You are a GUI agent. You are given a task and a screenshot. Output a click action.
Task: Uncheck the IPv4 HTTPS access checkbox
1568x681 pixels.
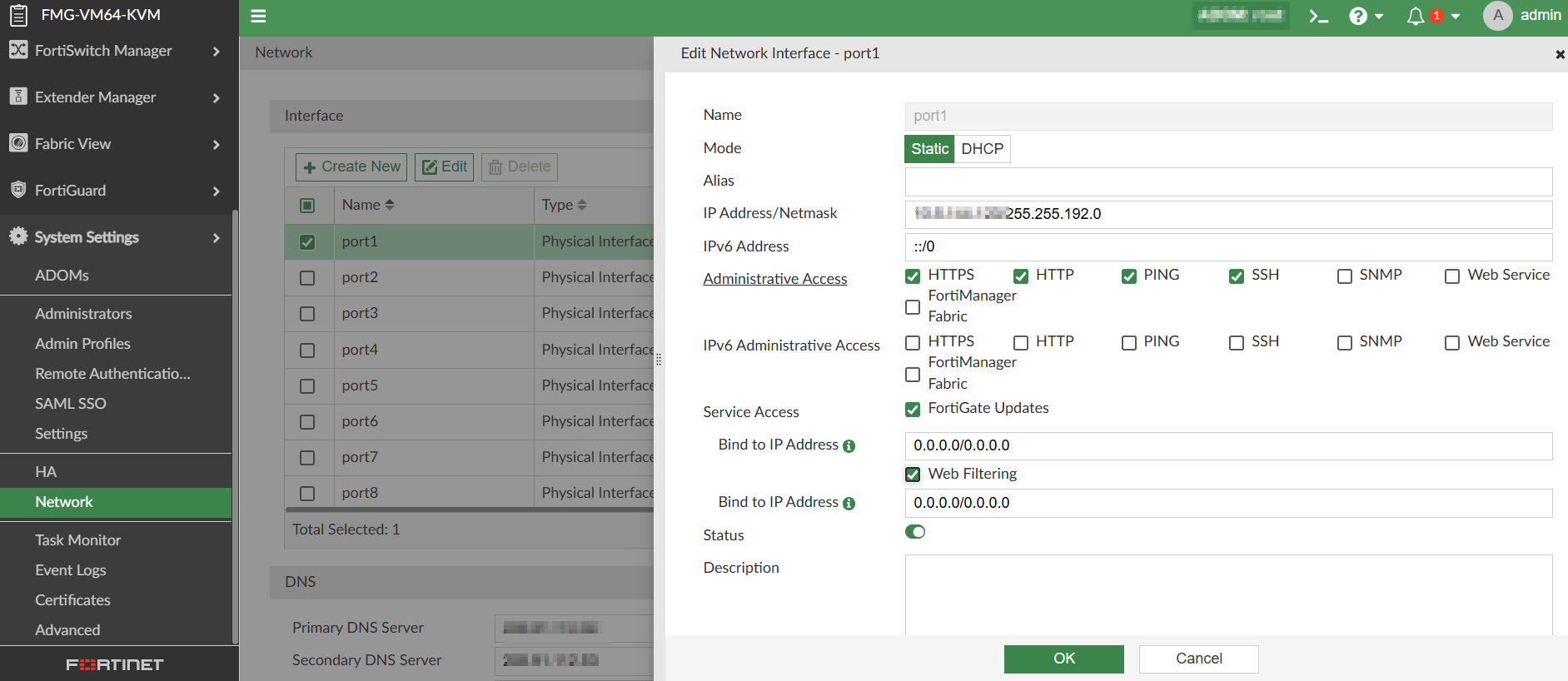tap(913, 276)
